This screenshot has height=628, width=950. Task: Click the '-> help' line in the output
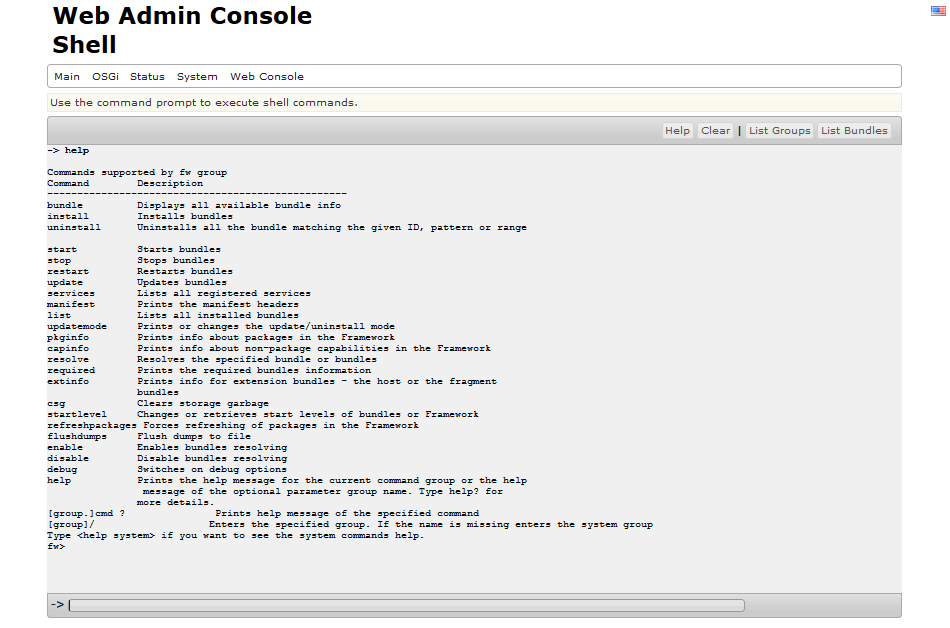pyautogui.click(x=68, y=151)
